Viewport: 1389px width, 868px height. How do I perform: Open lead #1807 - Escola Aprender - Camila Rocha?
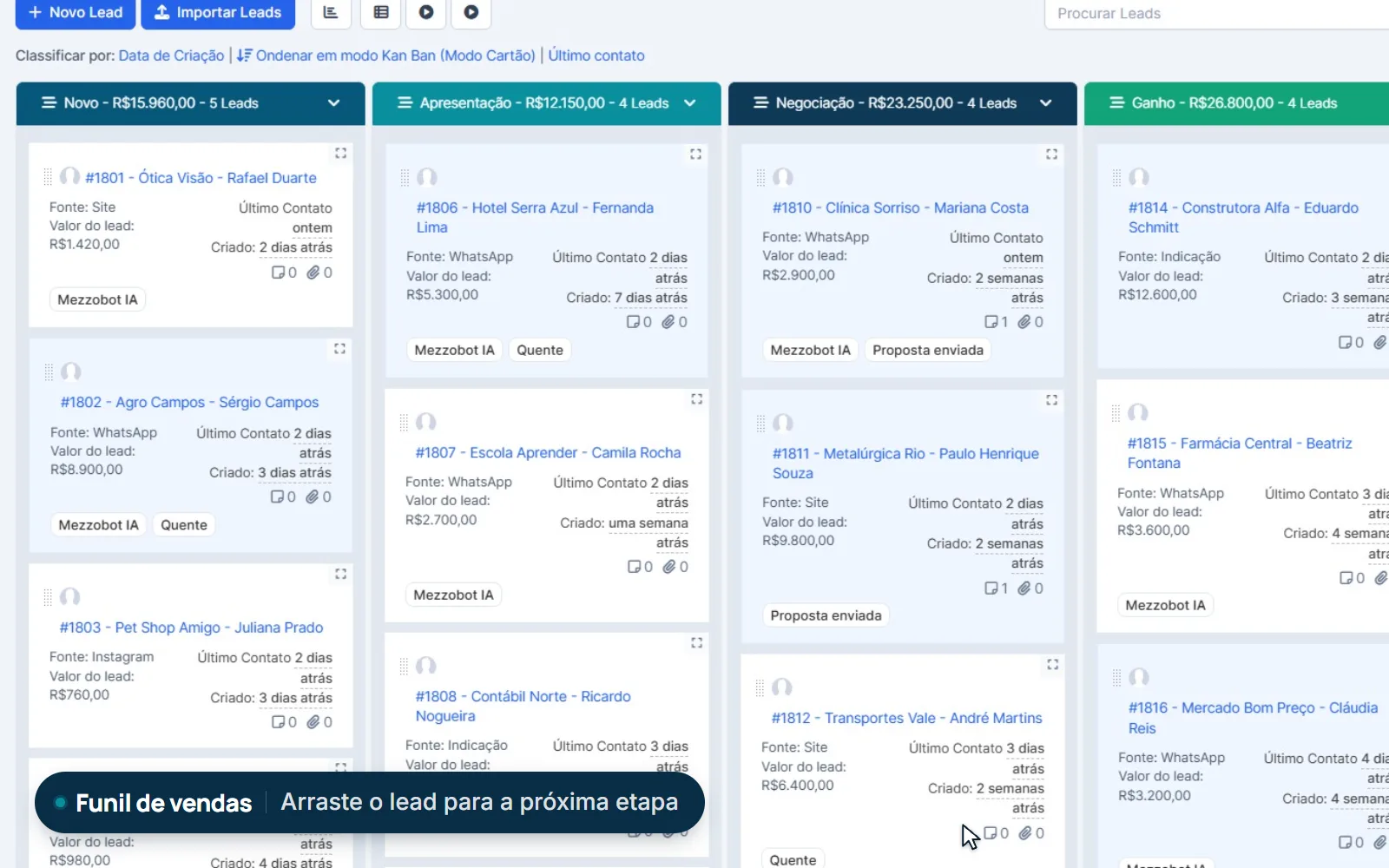pyautogui.click(x=548, y=453)
